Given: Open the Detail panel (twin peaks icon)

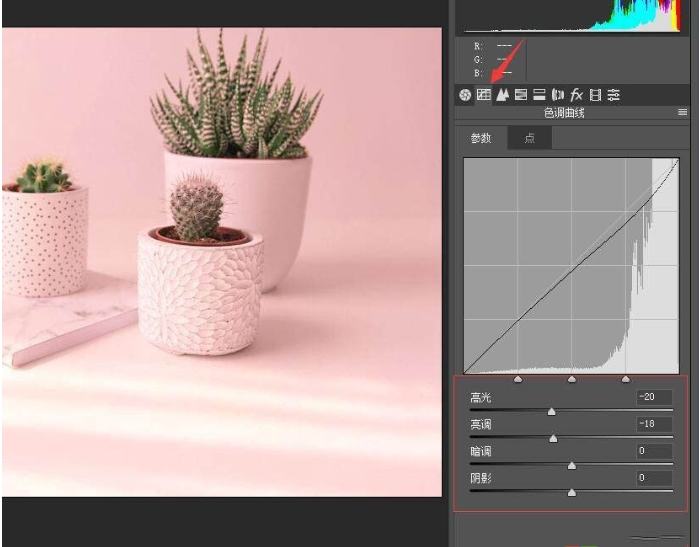Looking at the screenshot, I should point(502,95).
